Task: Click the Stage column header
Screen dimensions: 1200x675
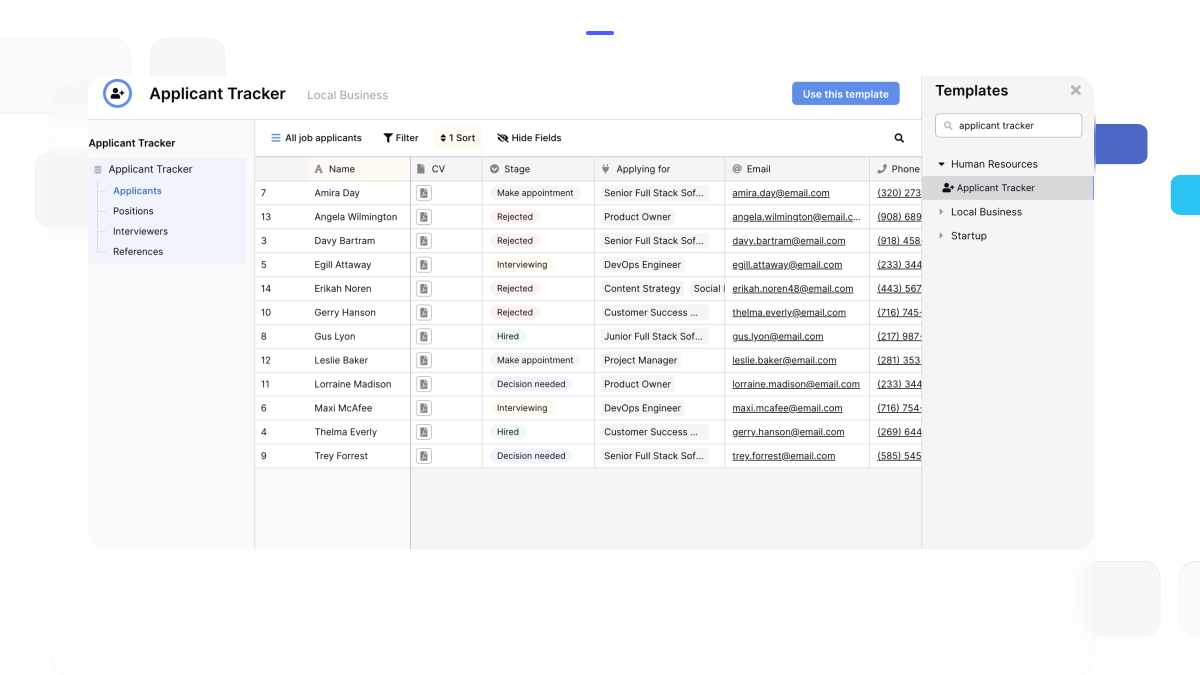Action: (517, 169)
